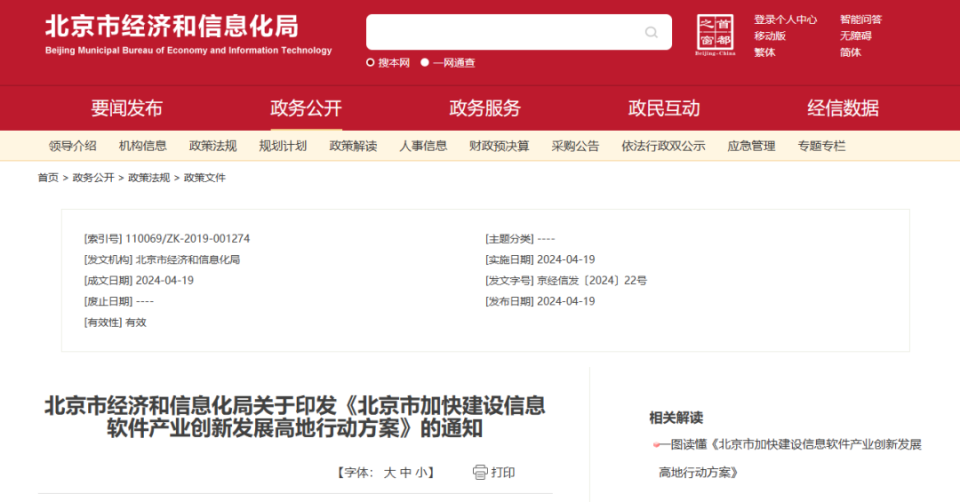This screenshot has height=502, width=960.
Task: Go to 经信数据 section
Action: [x=843, y=108]
